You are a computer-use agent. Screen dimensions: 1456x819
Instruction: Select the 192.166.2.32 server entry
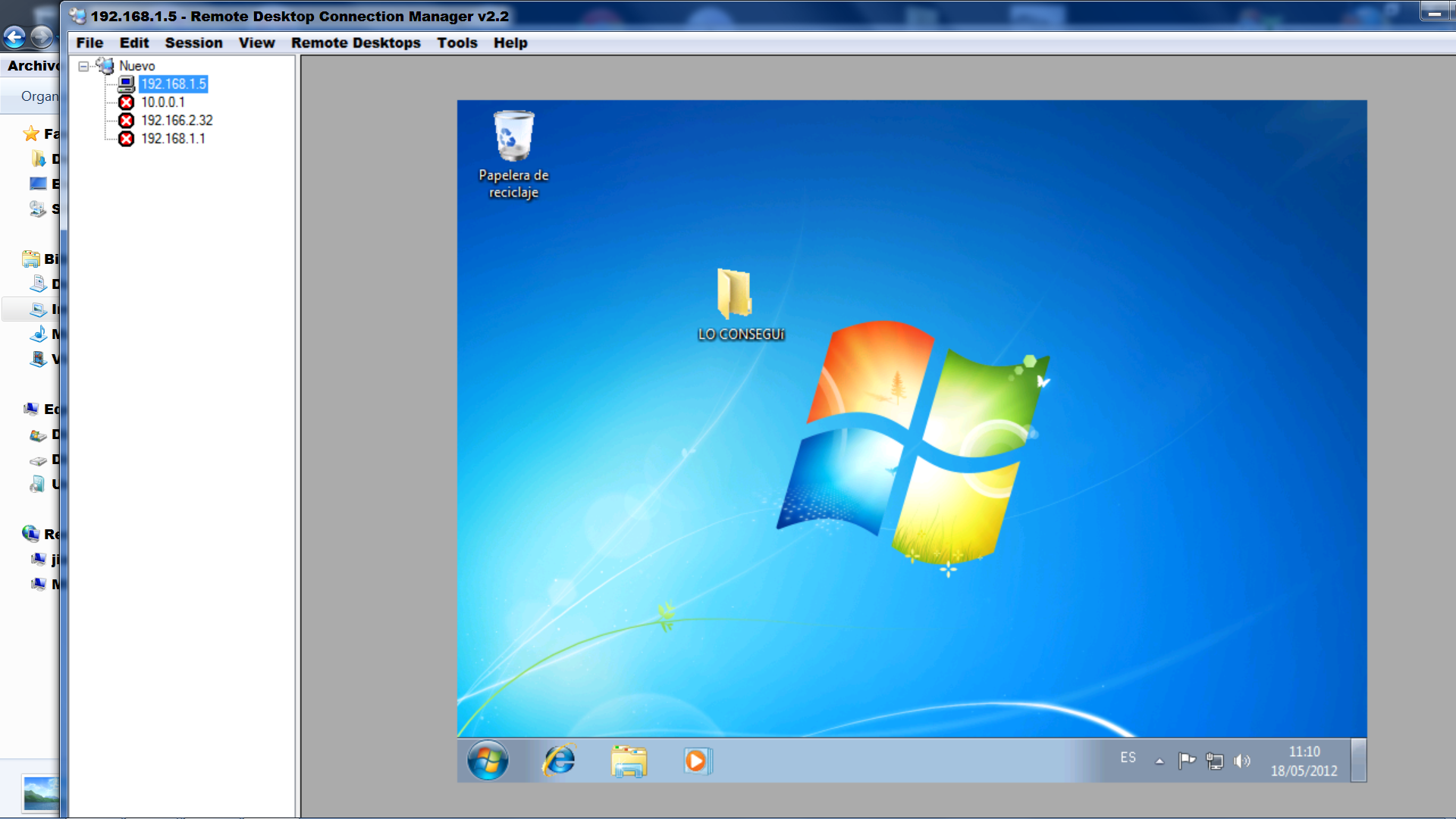177,121
